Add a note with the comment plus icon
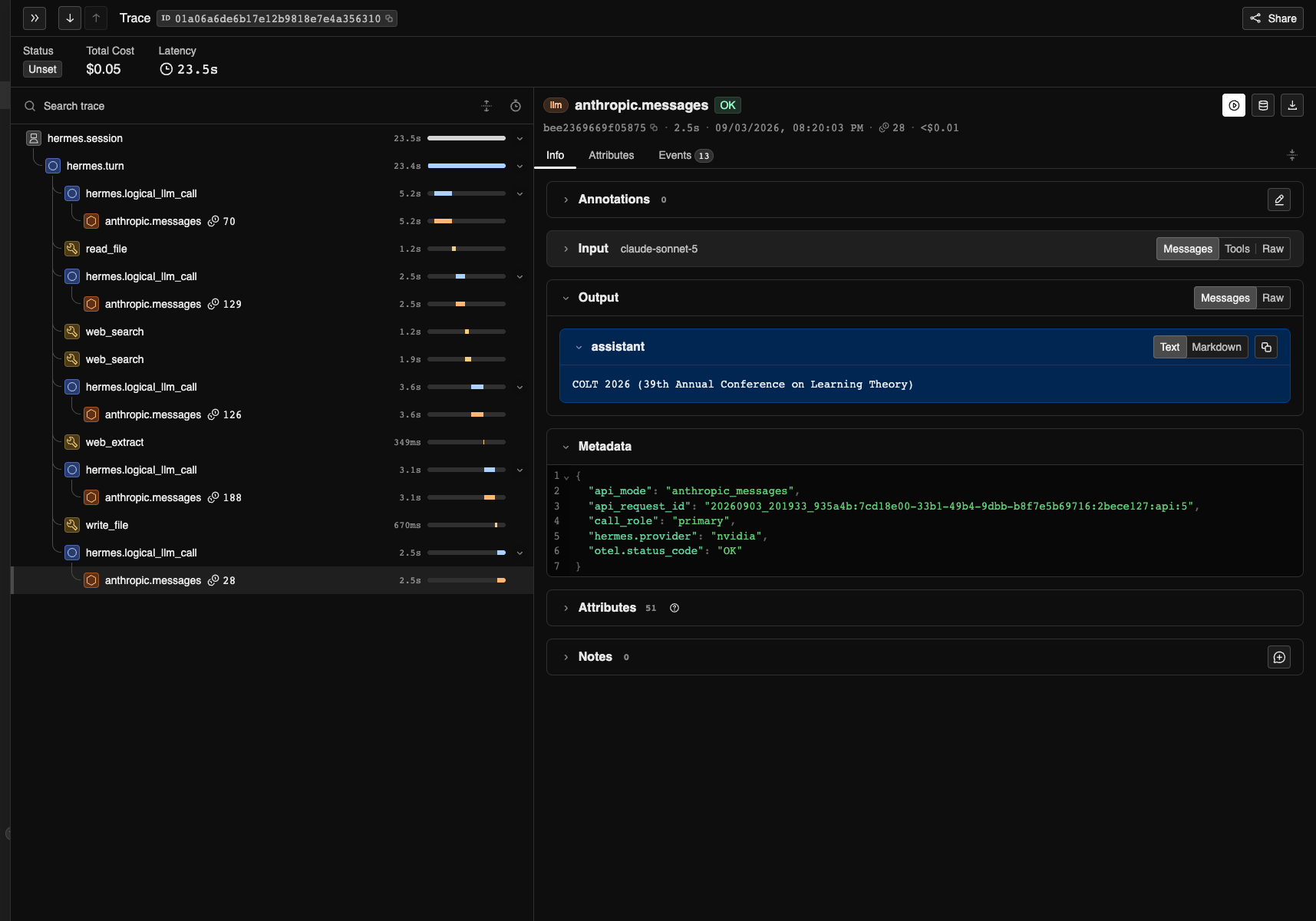 coord(1279,657)
